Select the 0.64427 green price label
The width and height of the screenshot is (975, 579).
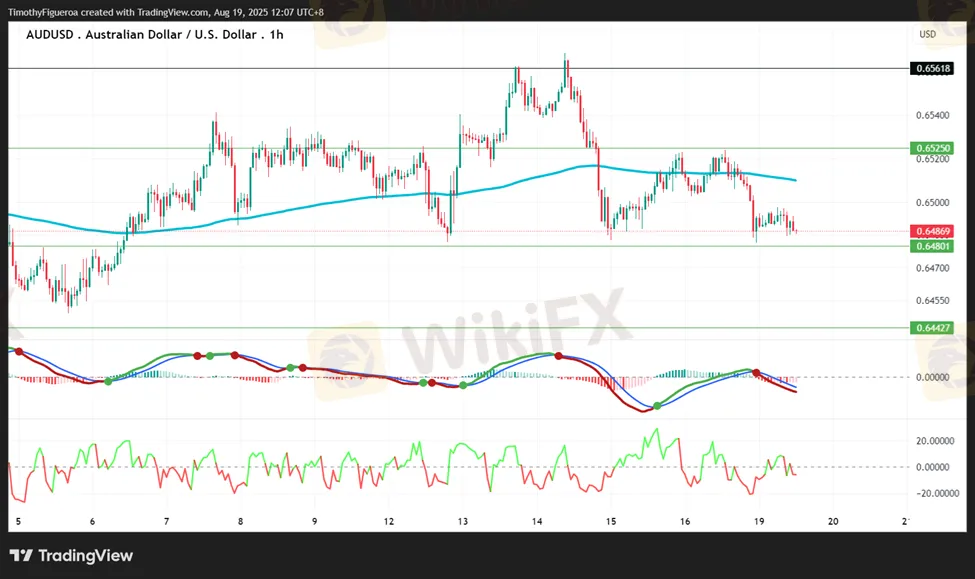click(931, 328)
